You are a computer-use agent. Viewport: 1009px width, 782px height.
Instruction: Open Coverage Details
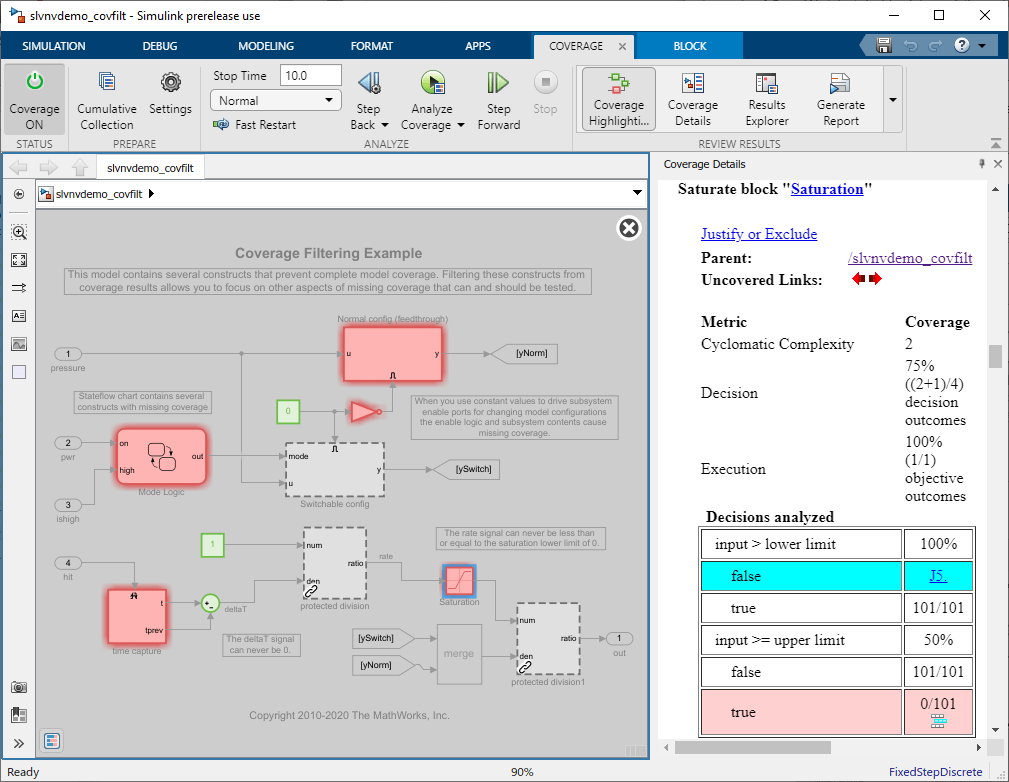pos(692,100)
